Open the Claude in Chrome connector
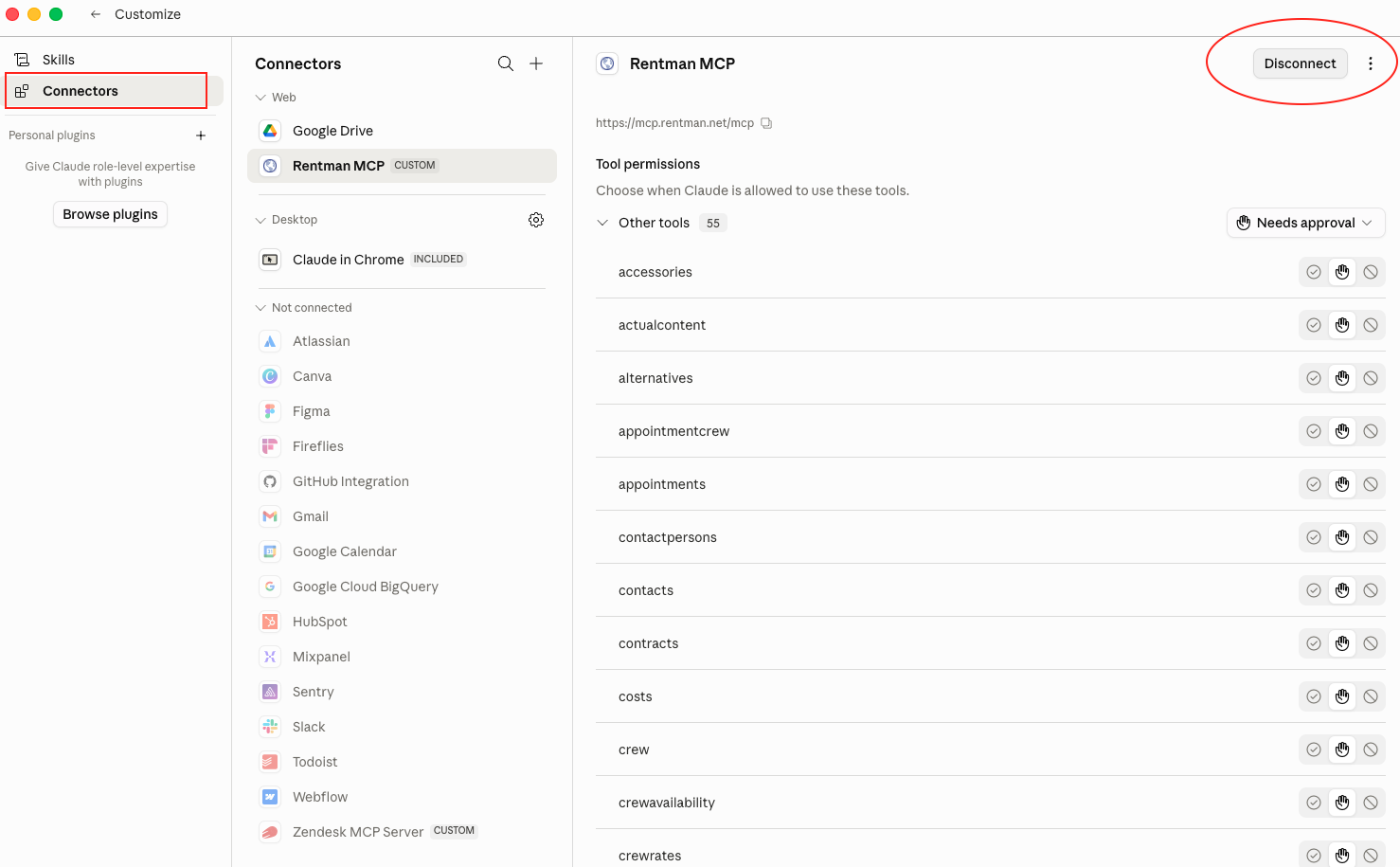Screen dimensions: 1400x867 (x=402, y=260)
